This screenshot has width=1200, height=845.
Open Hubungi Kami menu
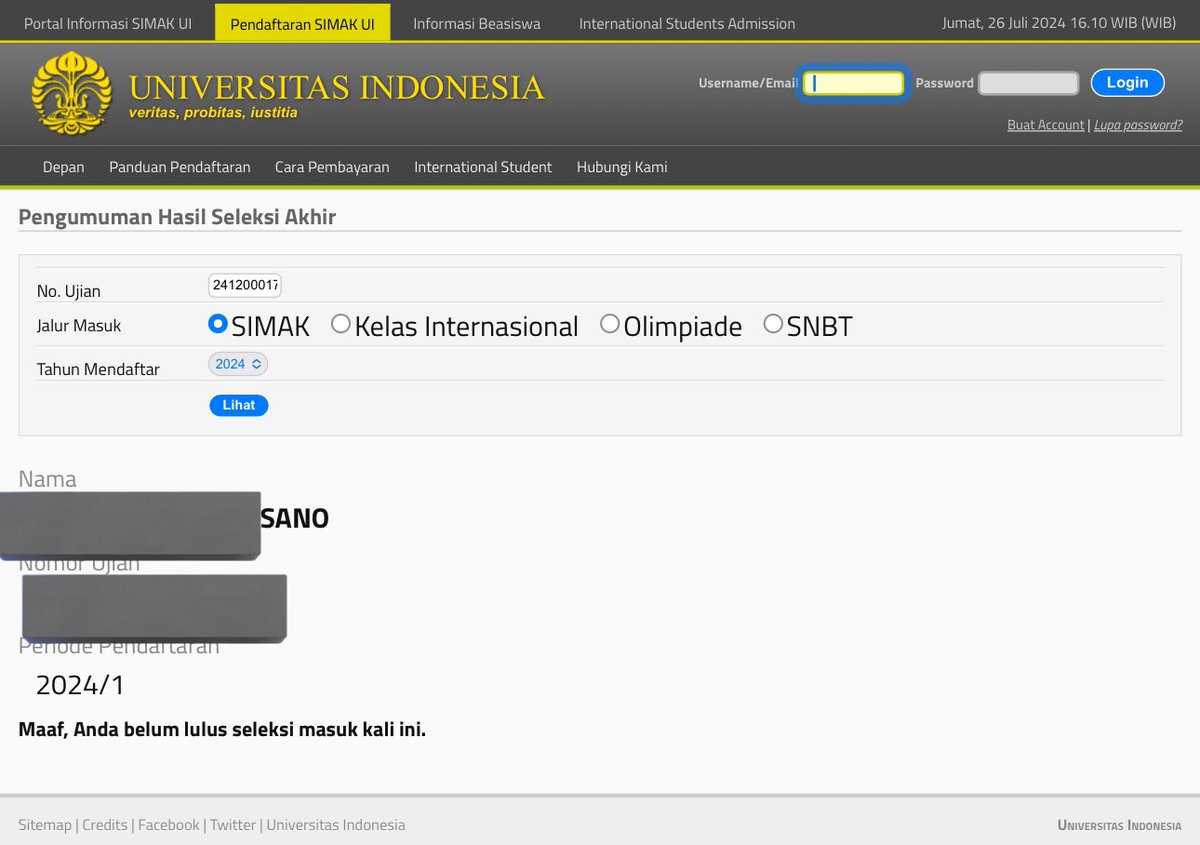[x=622, y=167]
